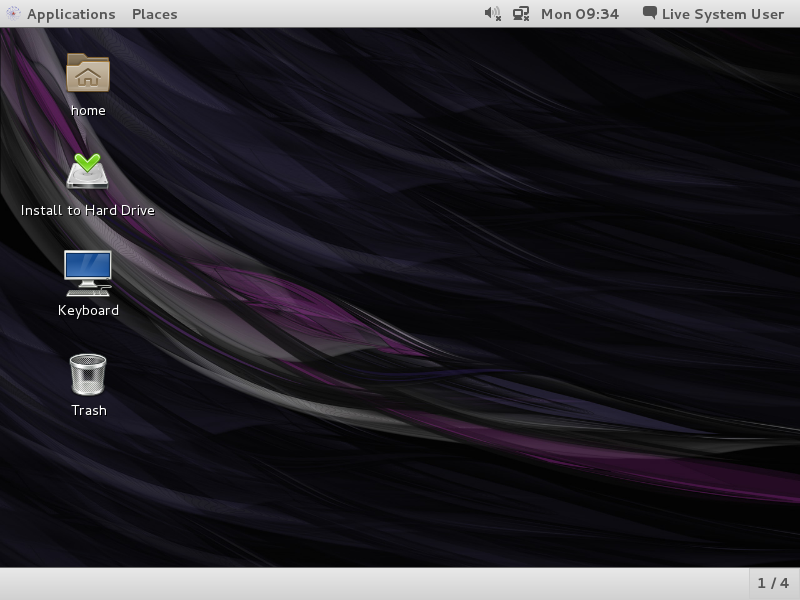Click the 'Trash' text label
The image size is (800, 600).
tap(88, 411)
